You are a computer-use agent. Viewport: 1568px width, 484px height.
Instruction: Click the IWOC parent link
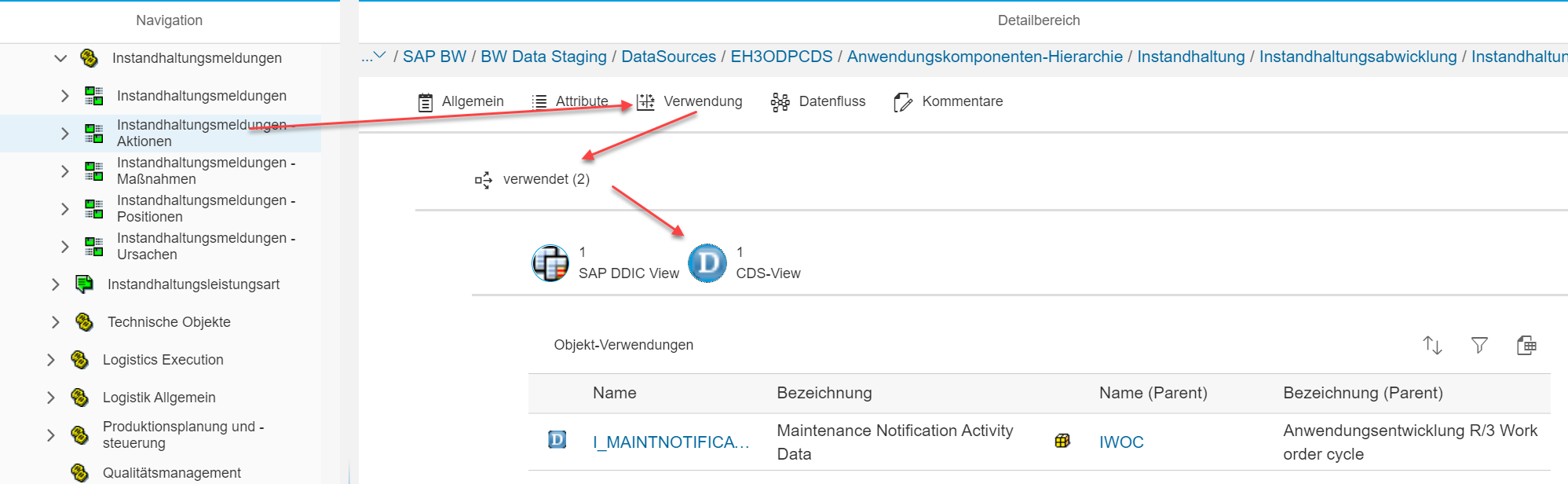[x=1120, y=442]
